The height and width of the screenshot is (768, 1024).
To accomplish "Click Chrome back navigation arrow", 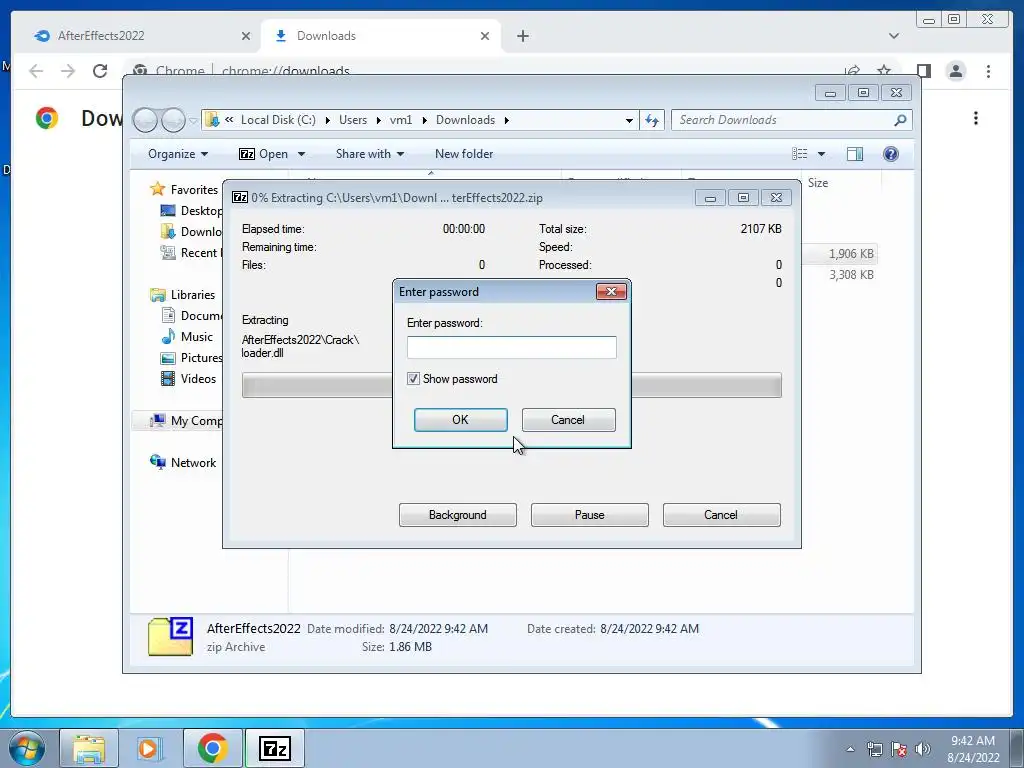I will click(36, 71).
